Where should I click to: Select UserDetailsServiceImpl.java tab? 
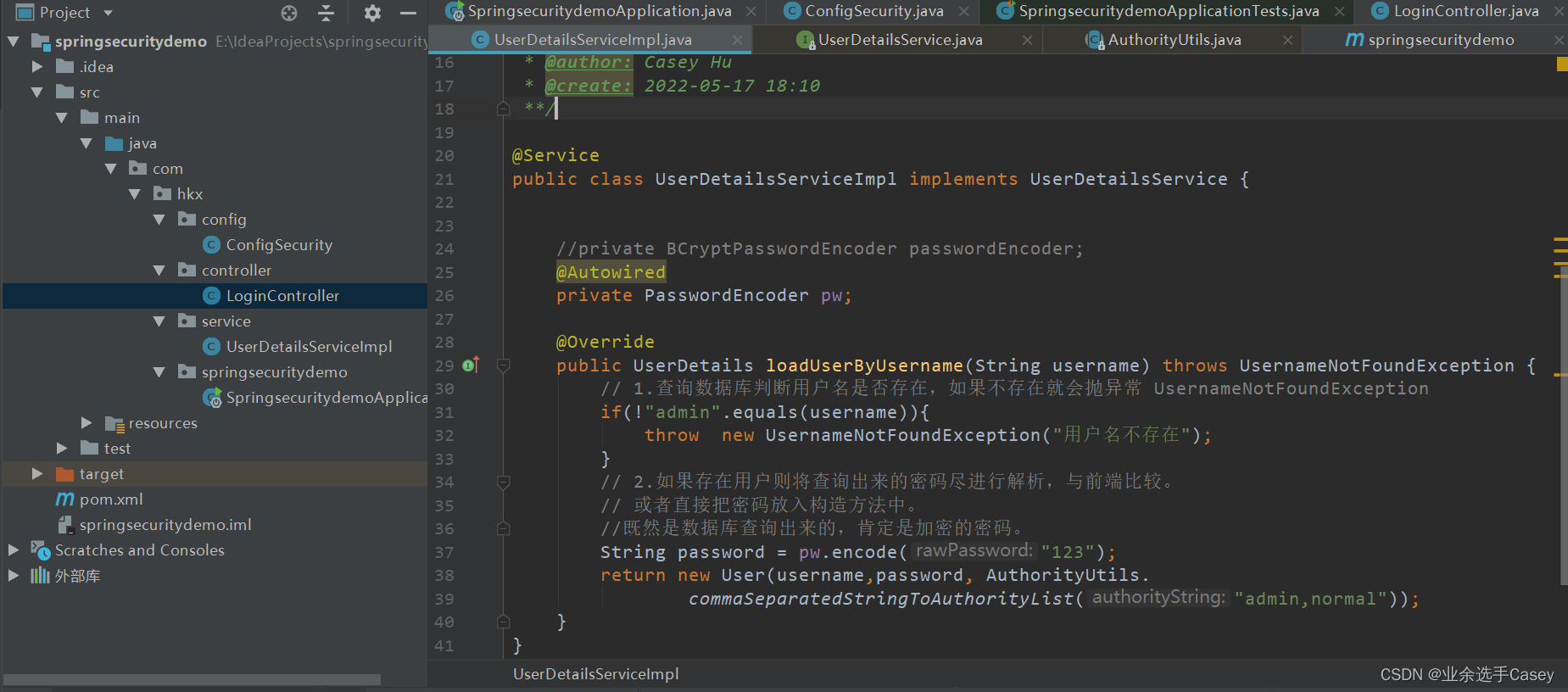593,40
